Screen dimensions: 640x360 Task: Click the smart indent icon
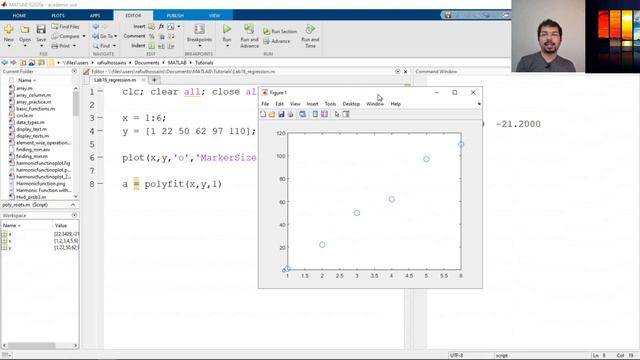click(151, 46)
